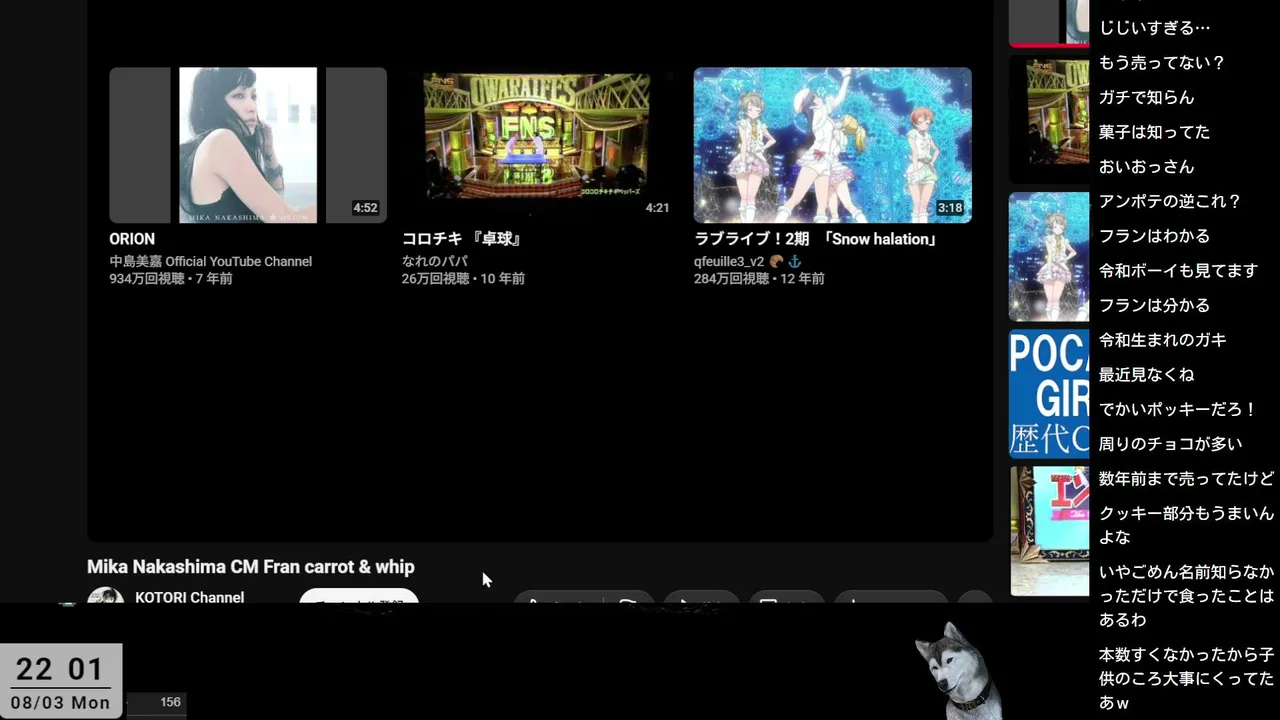Click the 22 01 clock overlay

click(x=60, y=669)
